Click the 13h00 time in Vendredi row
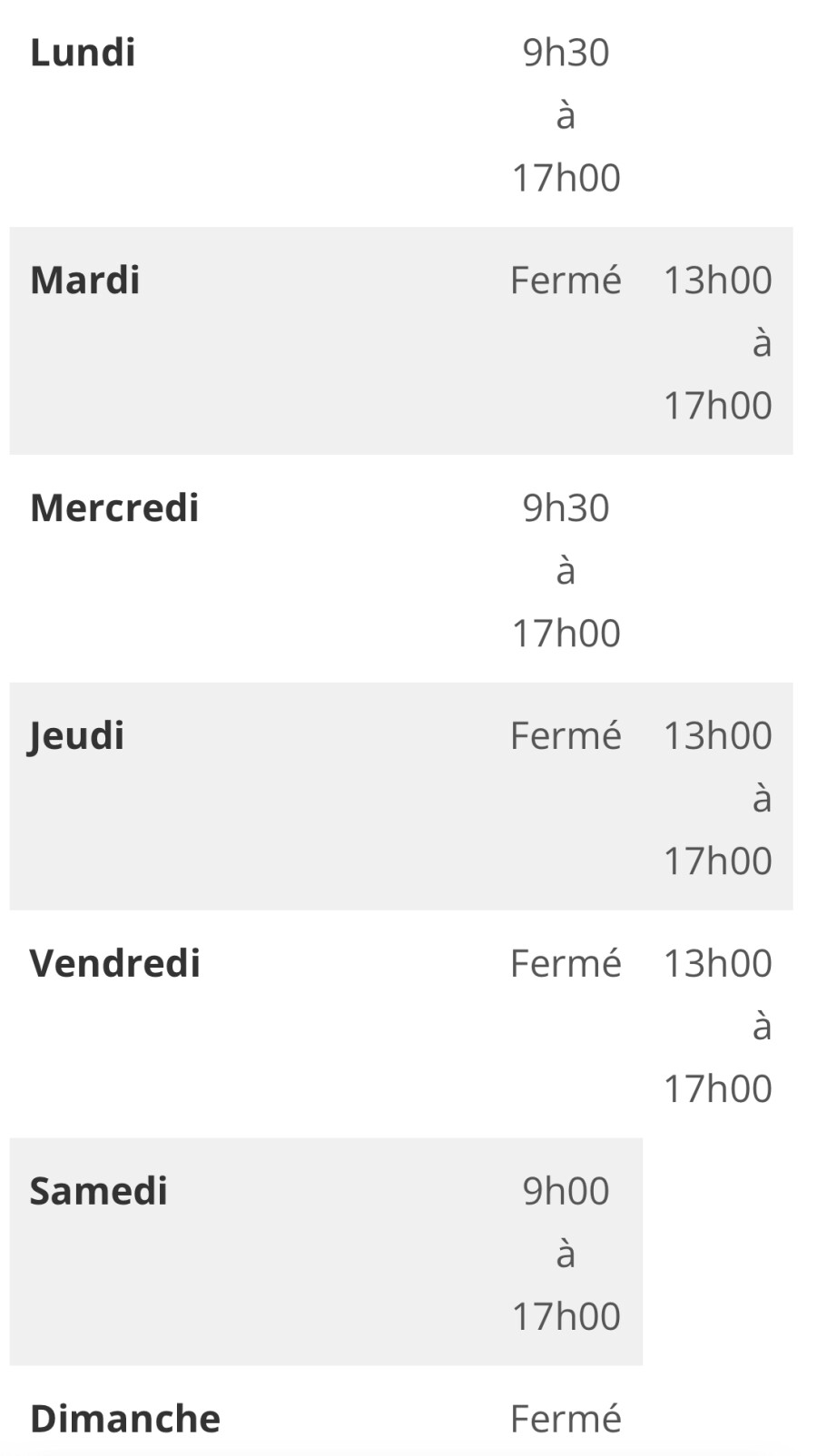 (717, 964)
